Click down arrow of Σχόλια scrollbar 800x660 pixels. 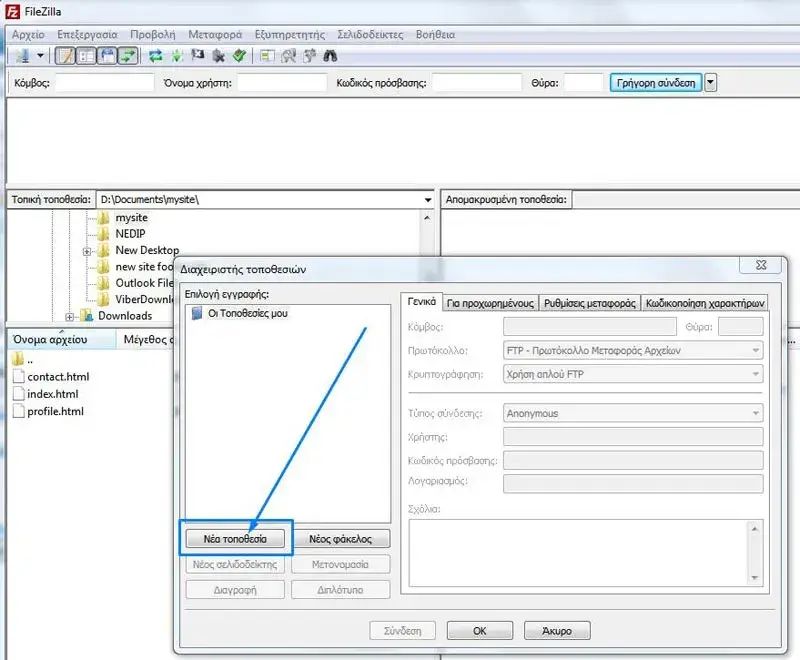click(755, 578)
